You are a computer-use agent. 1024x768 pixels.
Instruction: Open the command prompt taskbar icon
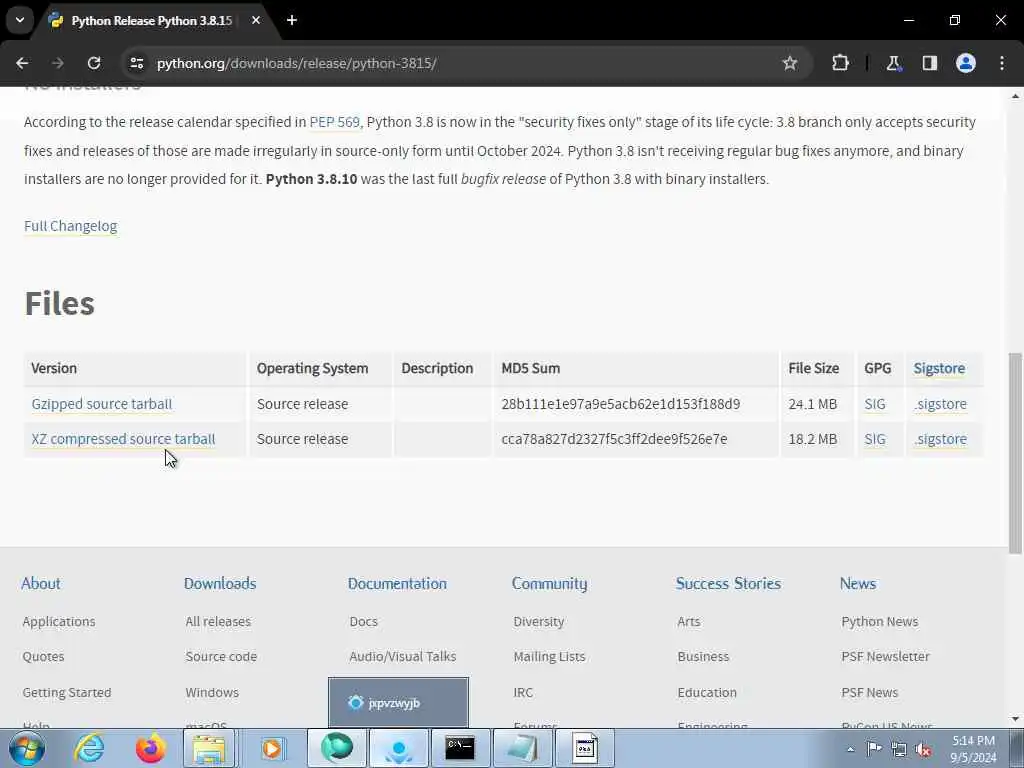point(460,748)
